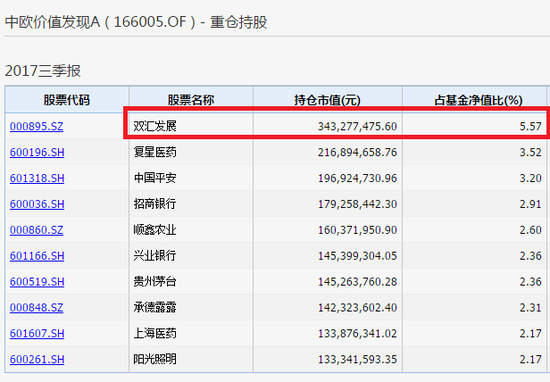Open stock code link 601607.SH
This screenshot has height=382, width=550.
click(37, 333)
